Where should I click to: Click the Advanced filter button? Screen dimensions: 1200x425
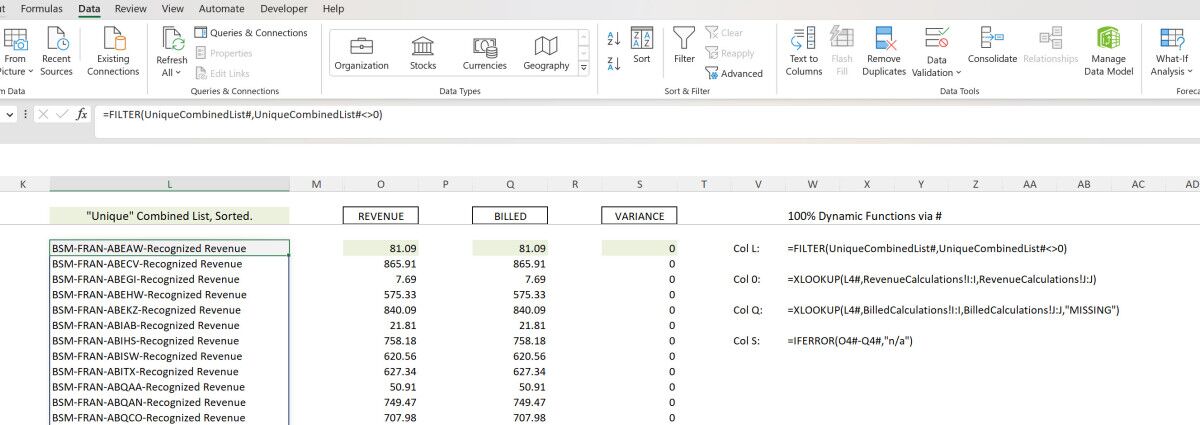pos(734,74)
